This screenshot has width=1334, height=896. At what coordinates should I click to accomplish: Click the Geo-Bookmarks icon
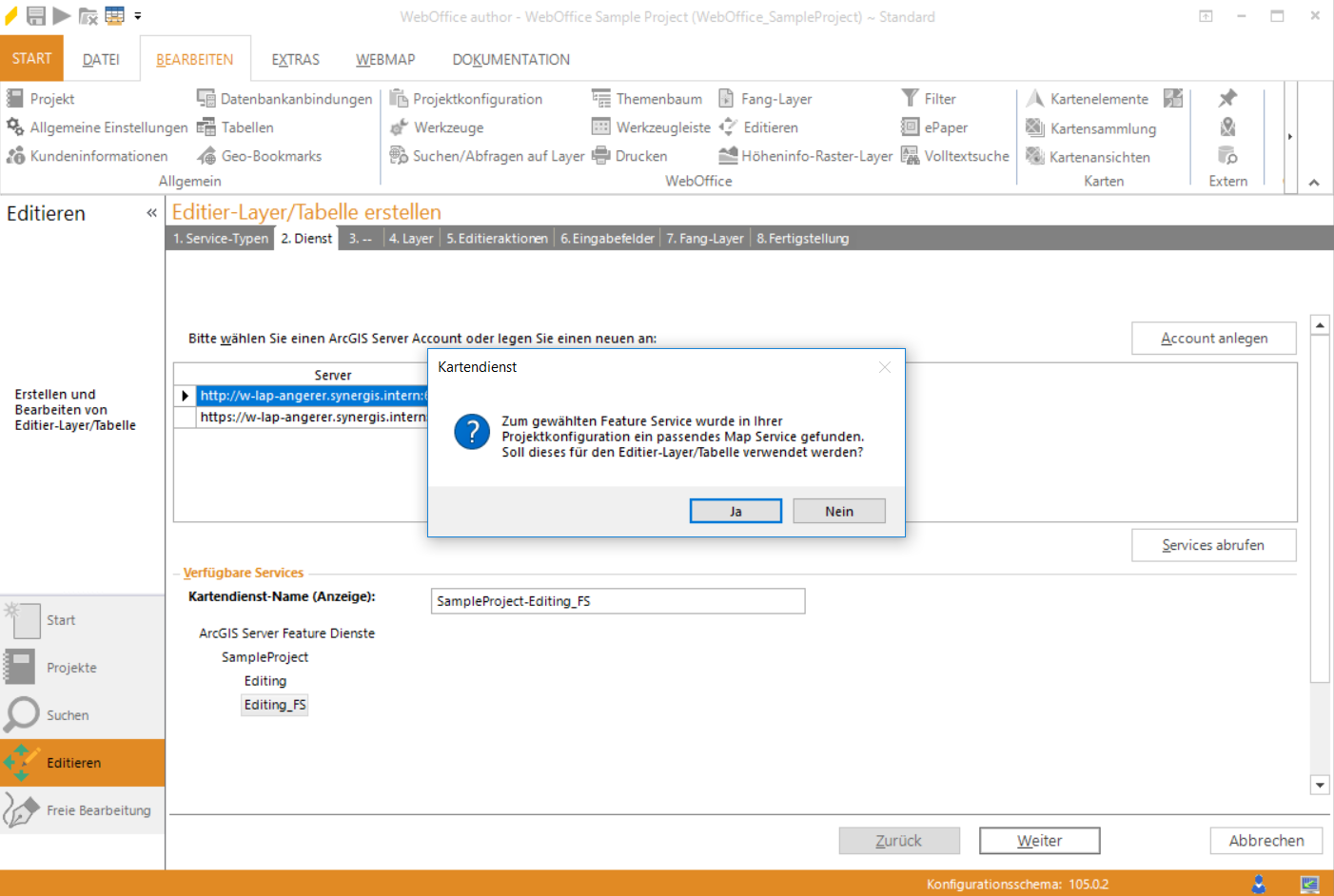[x=206, y=156]
